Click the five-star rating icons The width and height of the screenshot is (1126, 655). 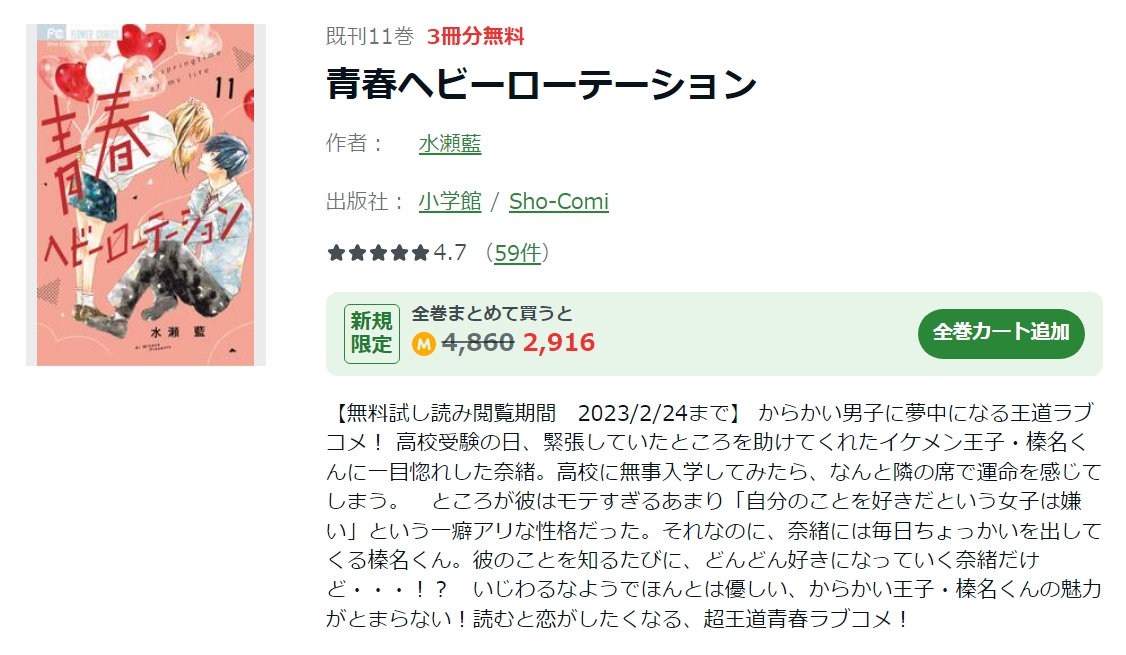[x=378, y=253]
